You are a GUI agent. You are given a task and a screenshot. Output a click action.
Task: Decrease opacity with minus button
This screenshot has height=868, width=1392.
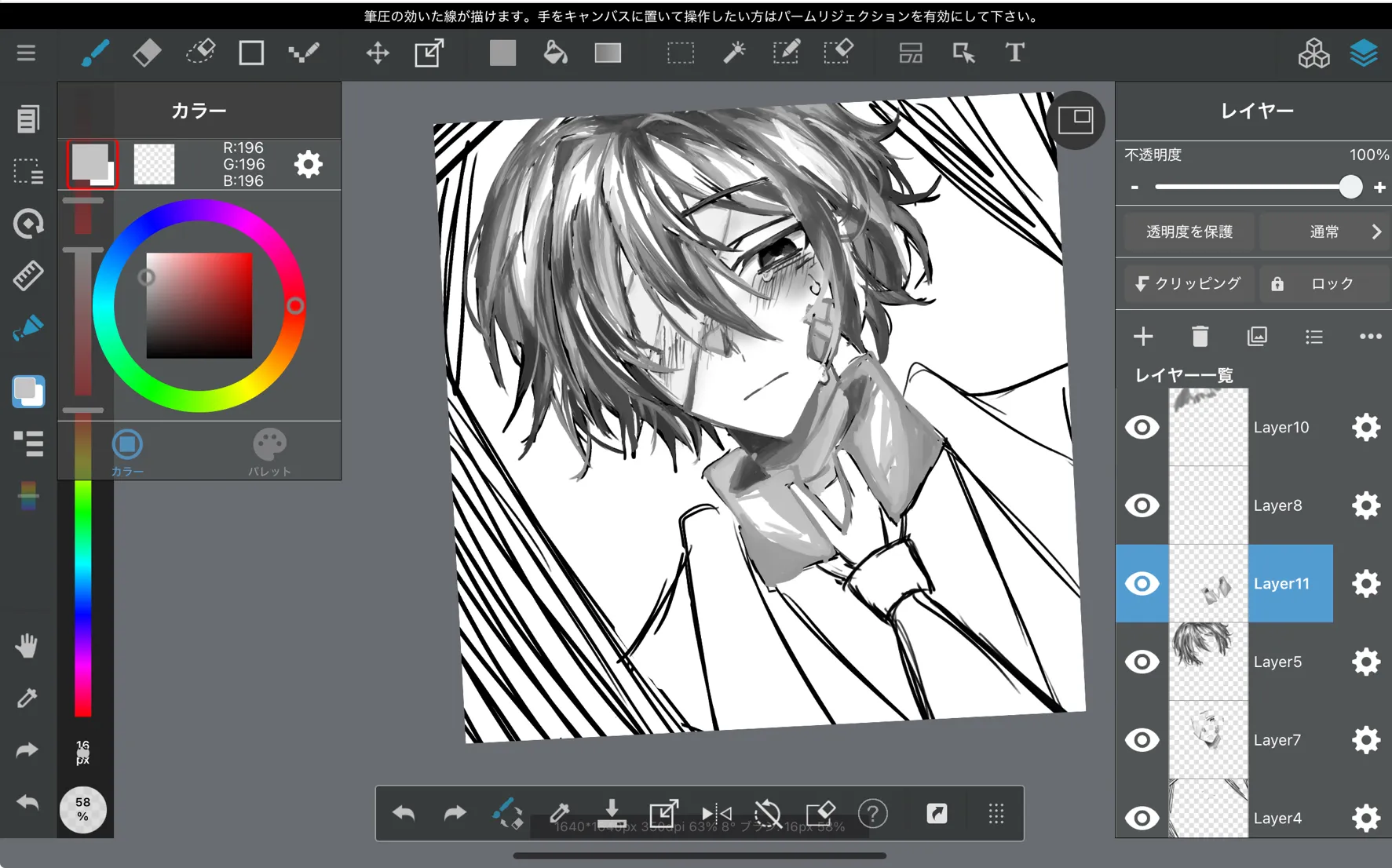point(1134,187)
